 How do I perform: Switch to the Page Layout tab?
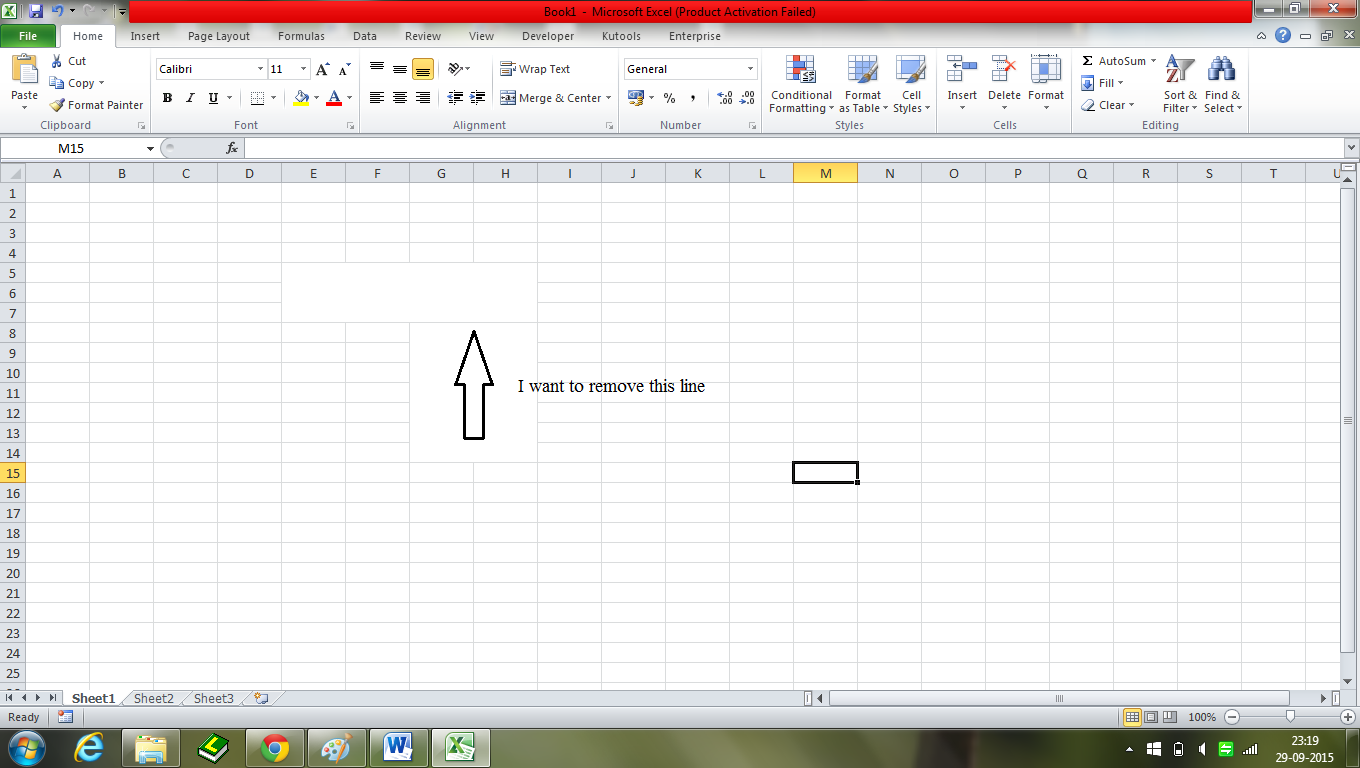pos(219,36)
